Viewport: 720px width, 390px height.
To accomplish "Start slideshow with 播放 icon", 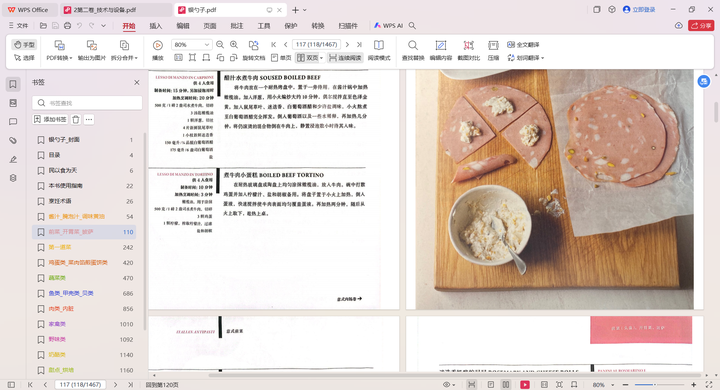I will (158, 45).
